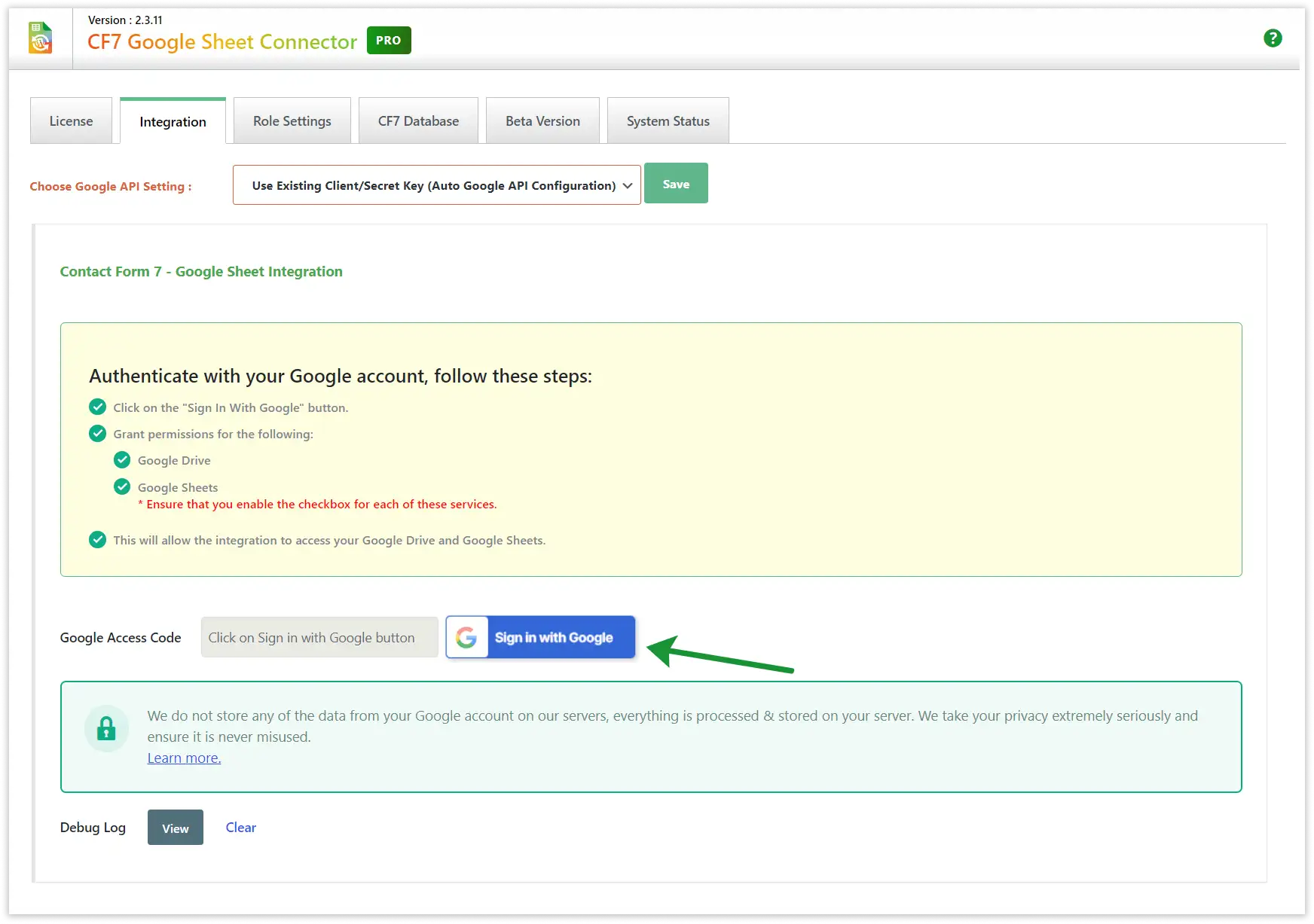The height and width of the screenshot is (924, 1314).
Task: Clear the debug log
Action: (240, 828)
